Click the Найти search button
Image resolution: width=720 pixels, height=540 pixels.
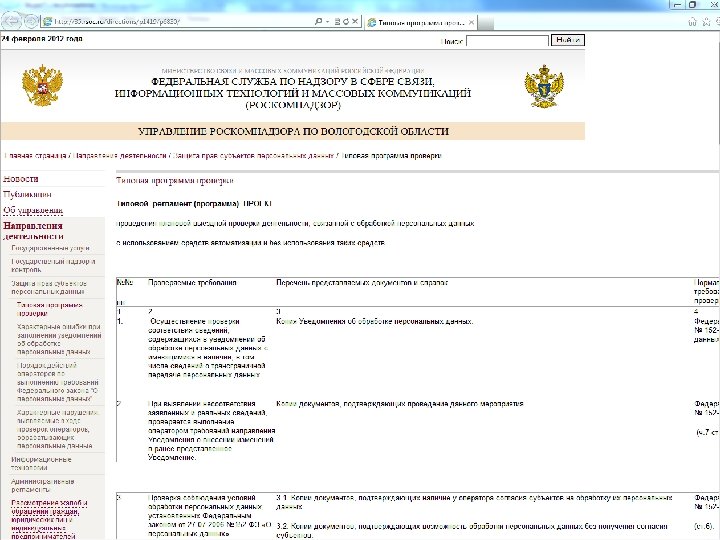(568, 40)
